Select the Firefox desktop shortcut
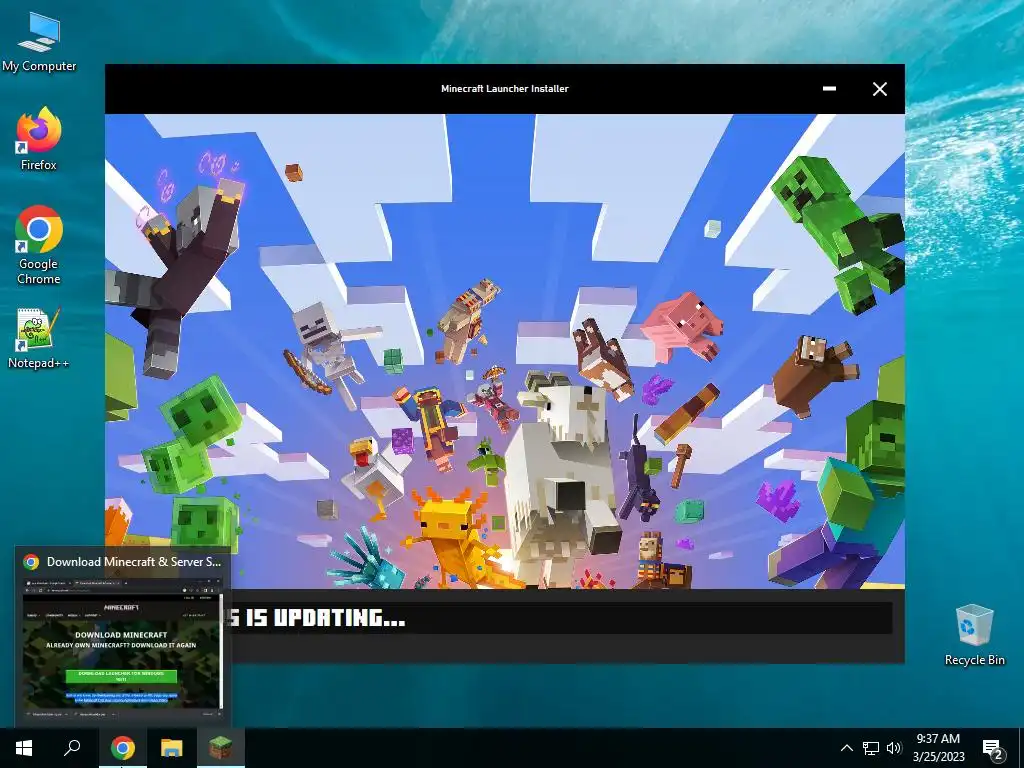Screen dimensions: 1024x768 [x=39, y=139]
